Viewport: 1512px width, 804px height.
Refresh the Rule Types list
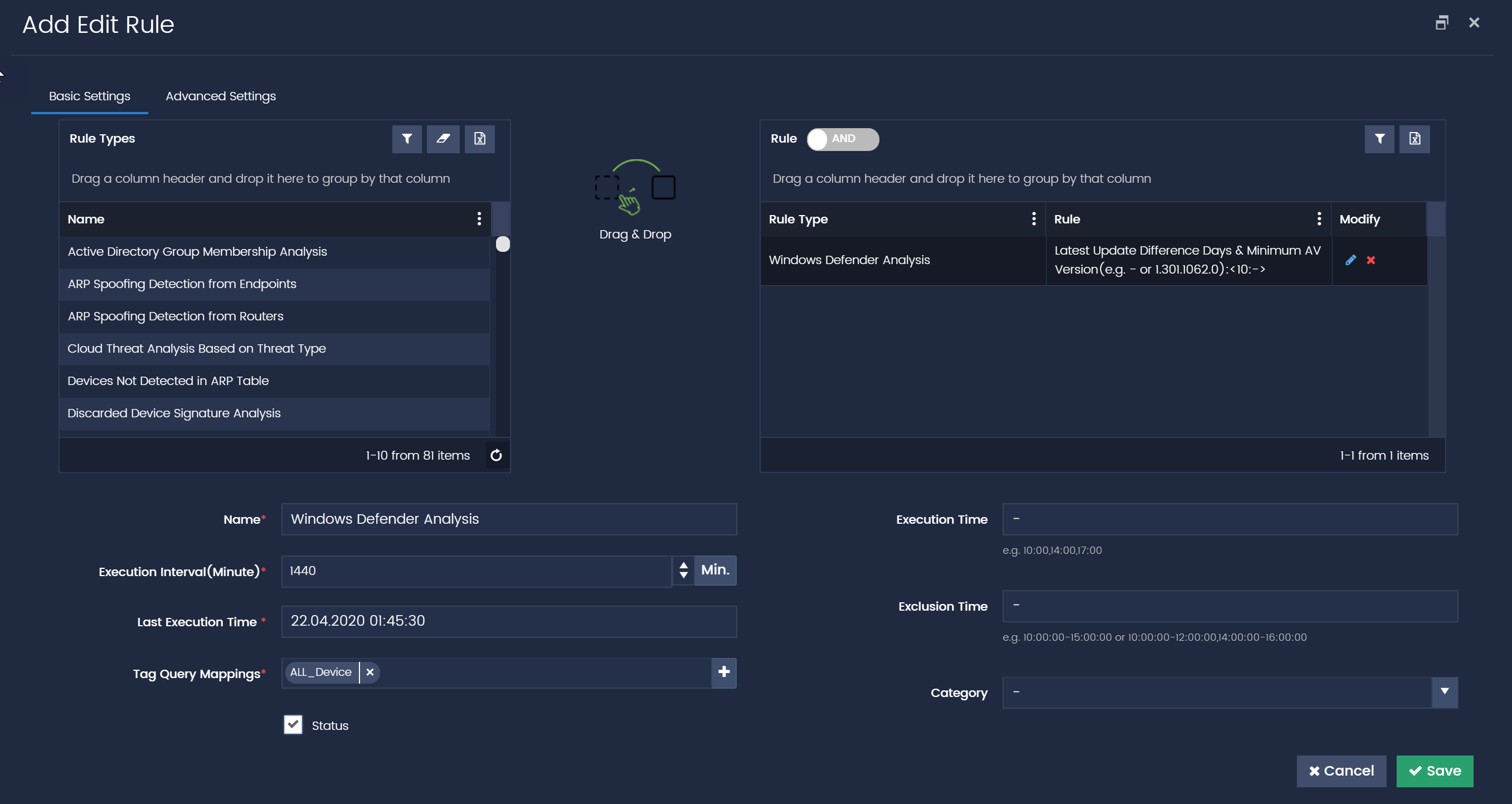tap(496, 455)
